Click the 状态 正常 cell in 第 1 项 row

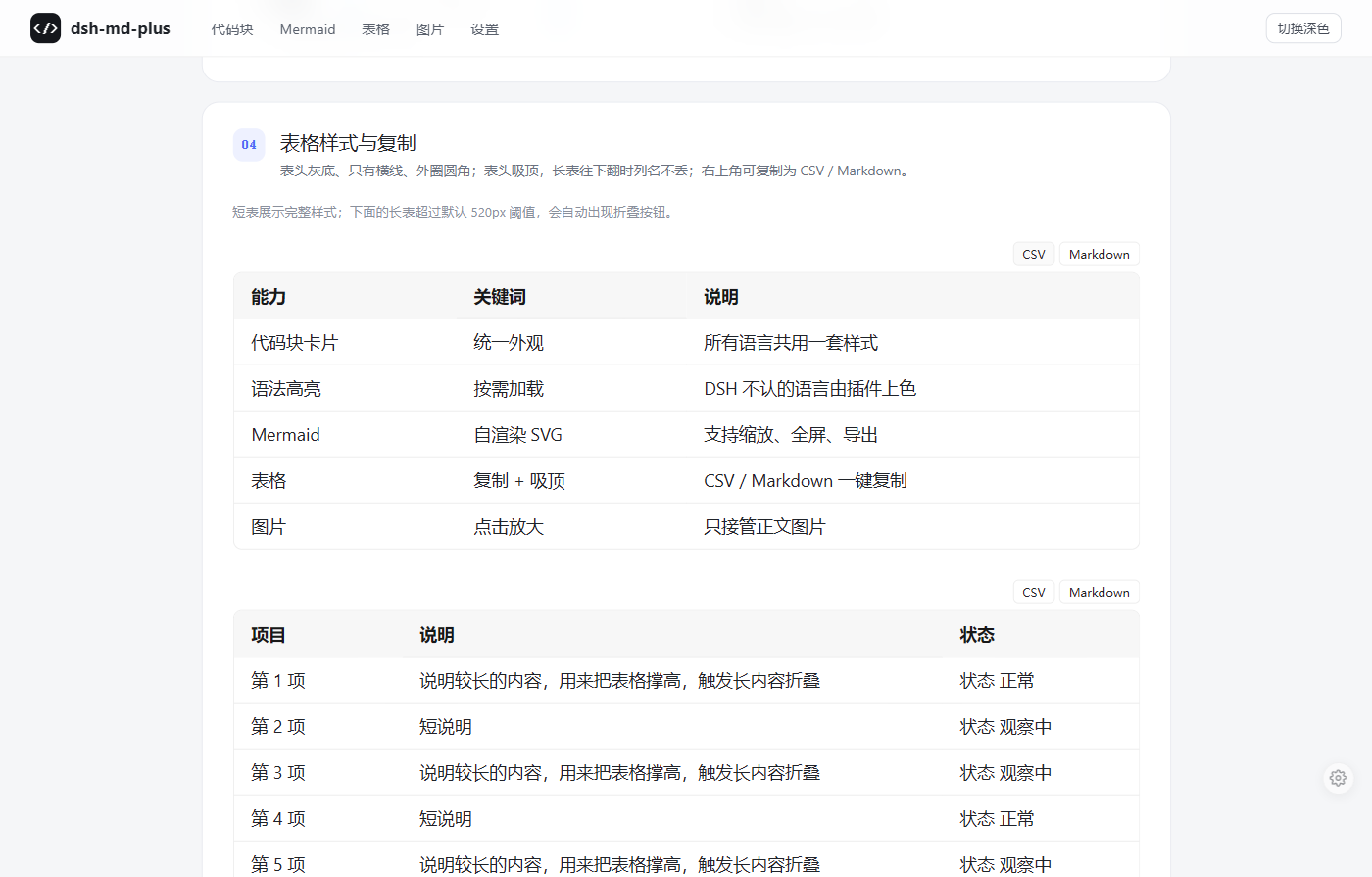click(1041, 680)
